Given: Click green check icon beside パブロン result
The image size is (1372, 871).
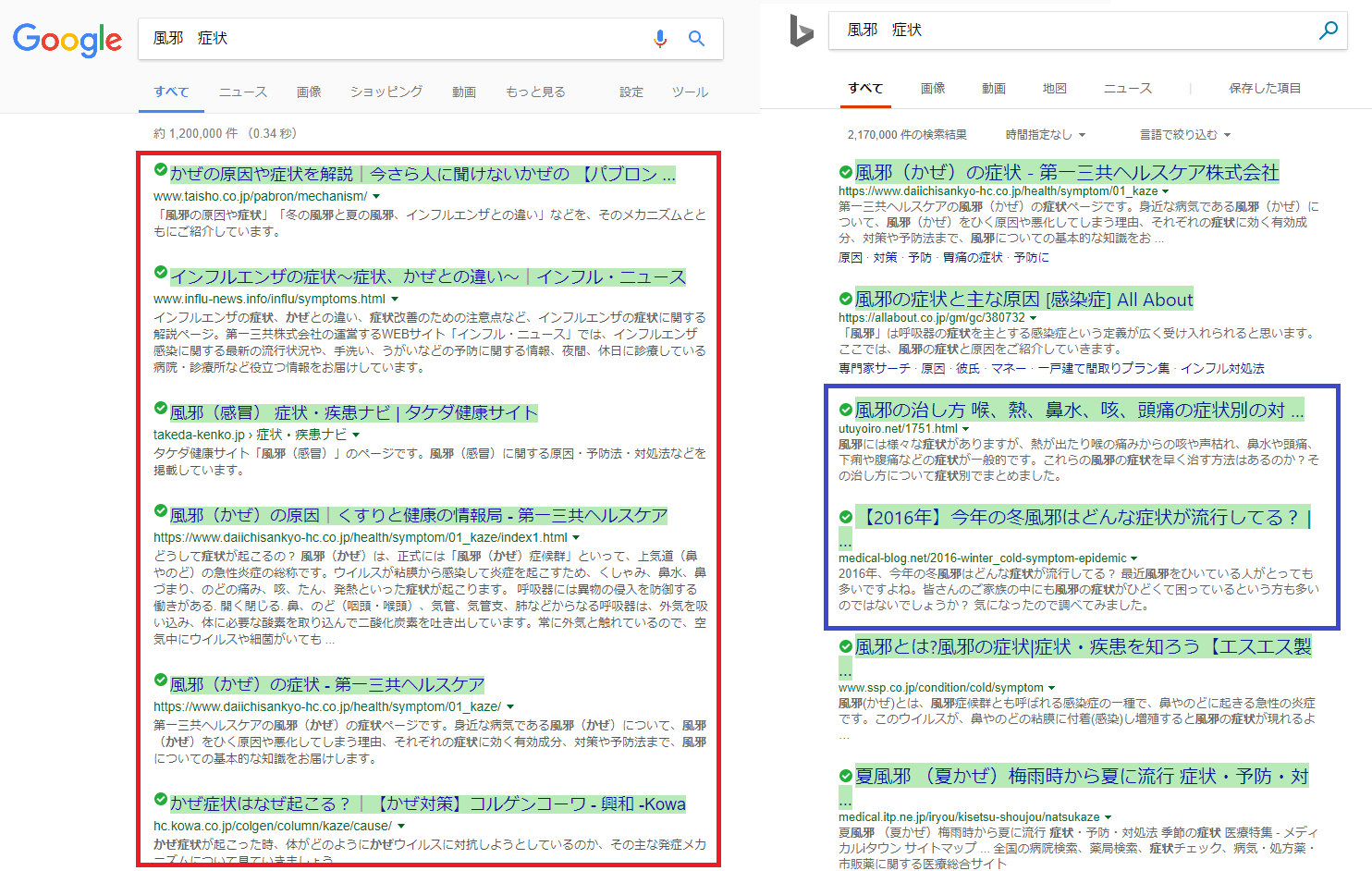Looking at the screenshot, I should (x=161, y=170).
